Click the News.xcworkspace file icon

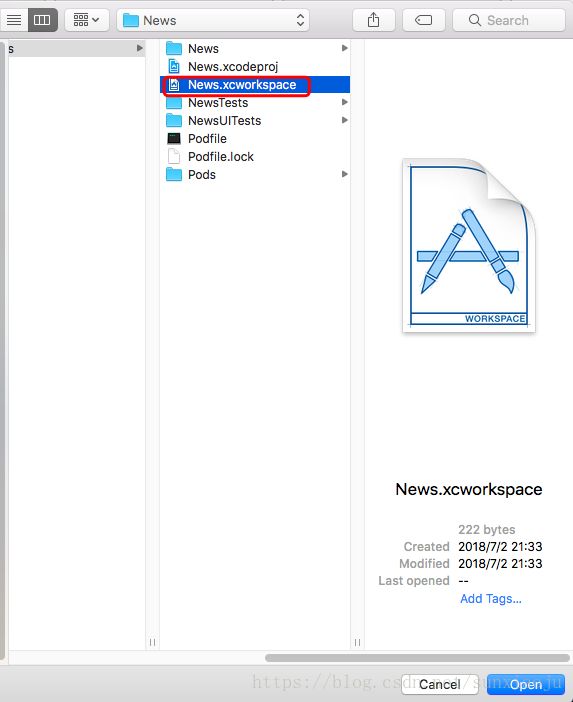(x=174, y=85)
